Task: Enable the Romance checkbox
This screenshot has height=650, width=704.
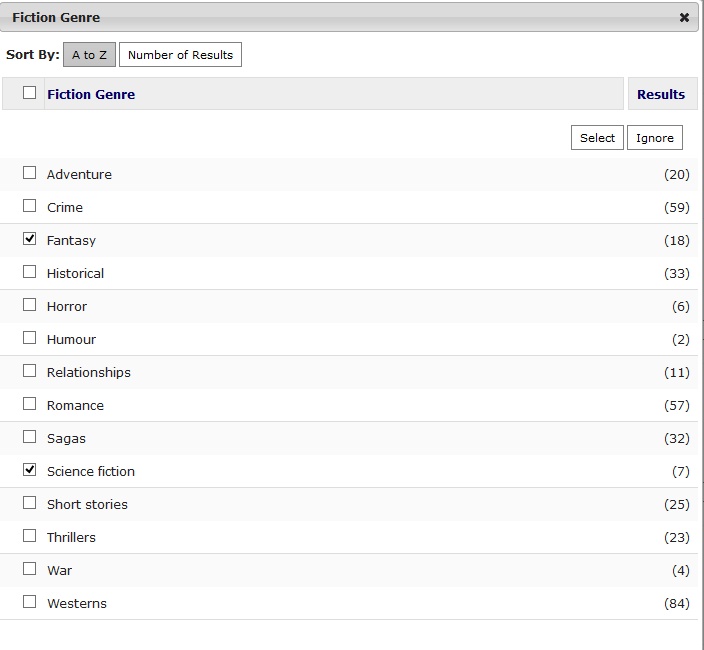Action: 29,404
